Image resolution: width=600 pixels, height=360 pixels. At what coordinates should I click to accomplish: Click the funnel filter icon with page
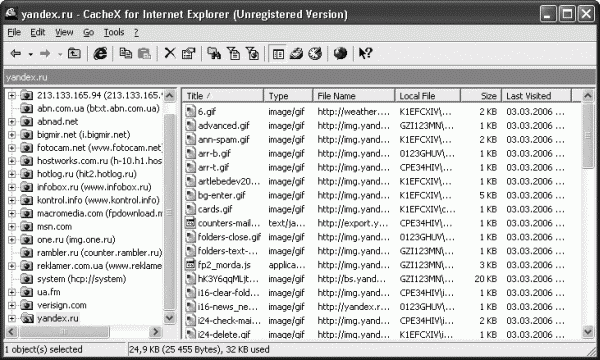[233, 53]
